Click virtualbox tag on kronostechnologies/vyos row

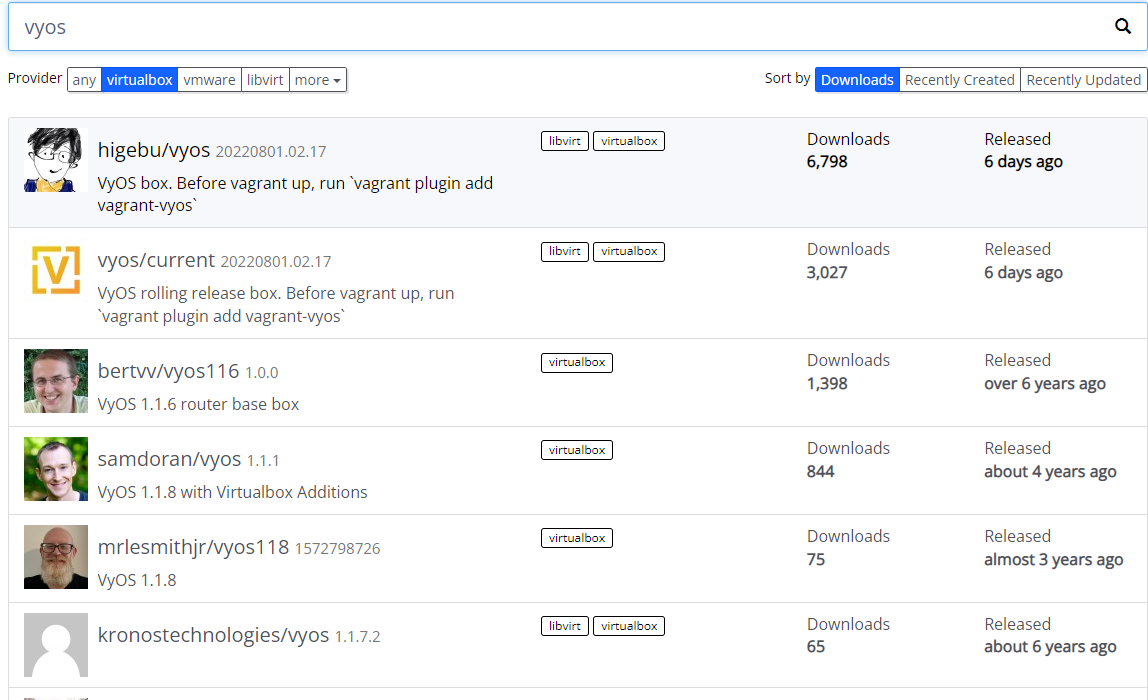(629, 626)
